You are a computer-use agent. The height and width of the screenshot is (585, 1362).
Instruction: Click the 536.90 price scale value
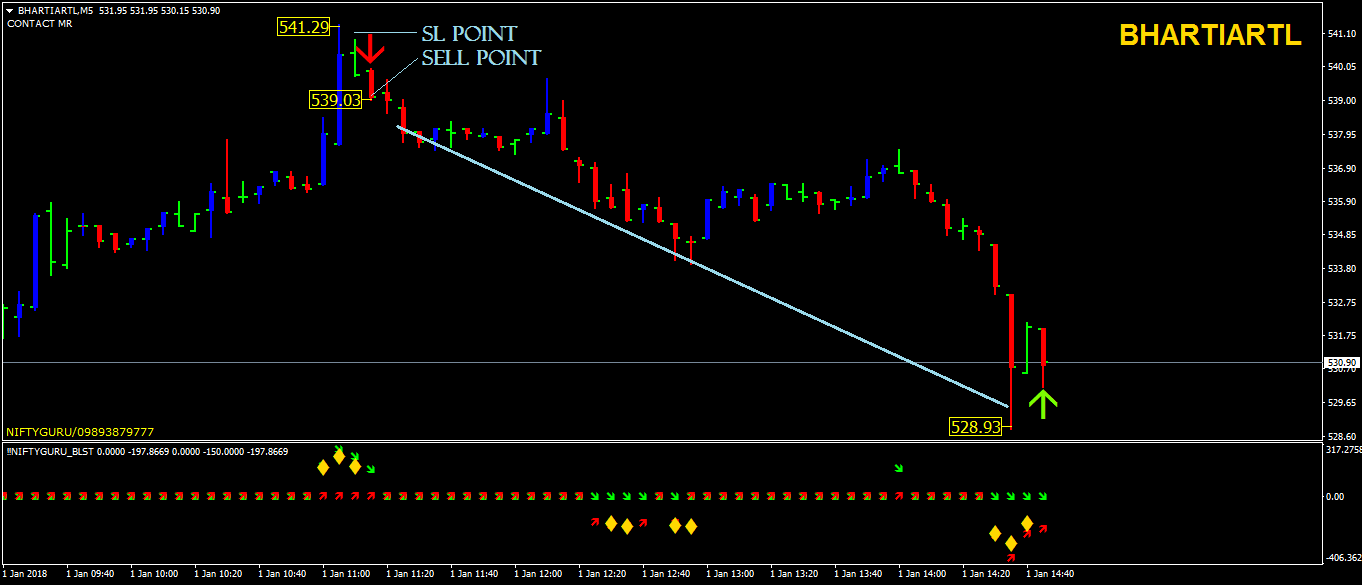(x=1340, y=168)
